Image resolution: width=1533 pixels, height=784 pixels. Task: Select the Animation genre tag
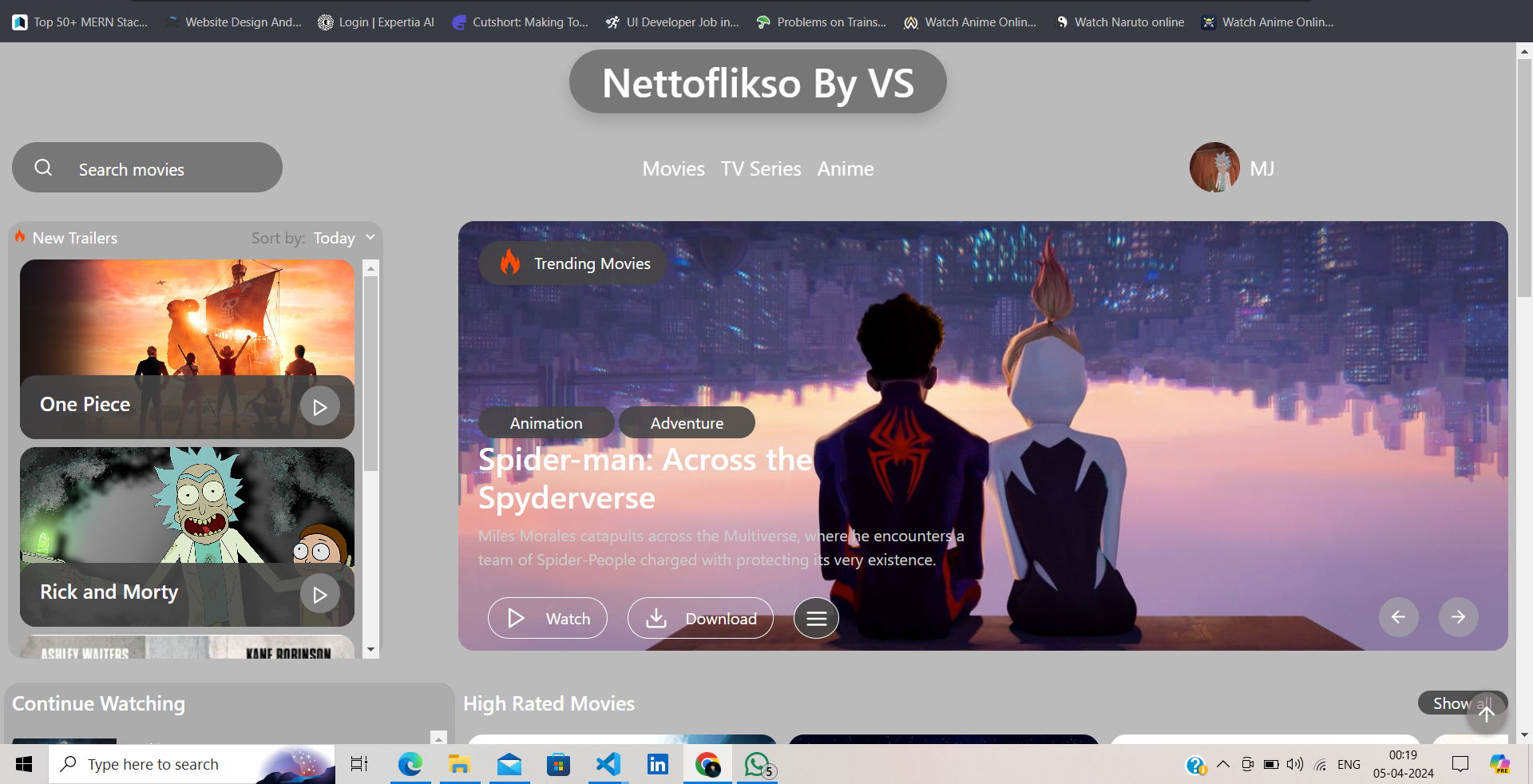(546, 423)
